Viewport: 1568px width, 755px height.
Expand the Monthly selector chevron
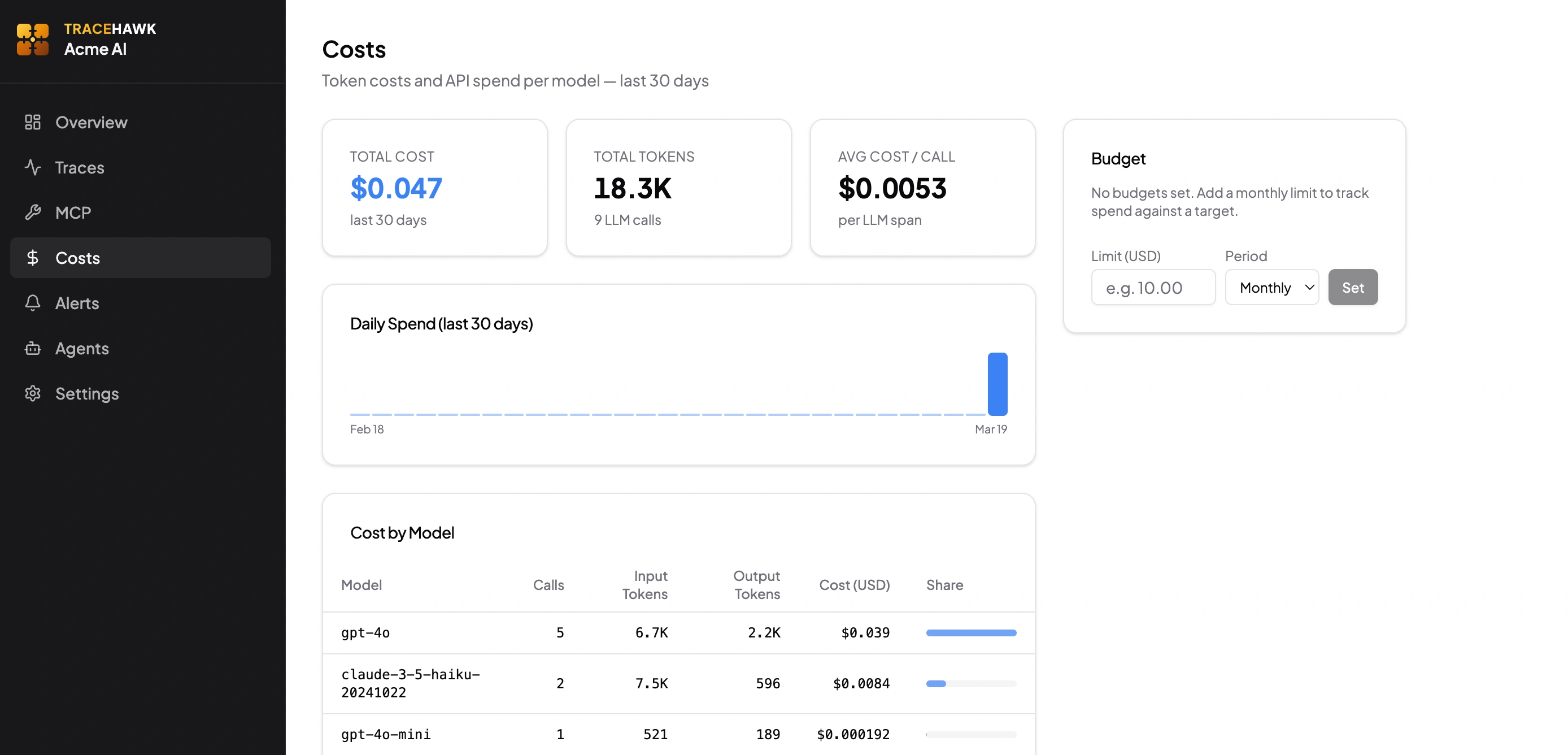coord(1309,287)
